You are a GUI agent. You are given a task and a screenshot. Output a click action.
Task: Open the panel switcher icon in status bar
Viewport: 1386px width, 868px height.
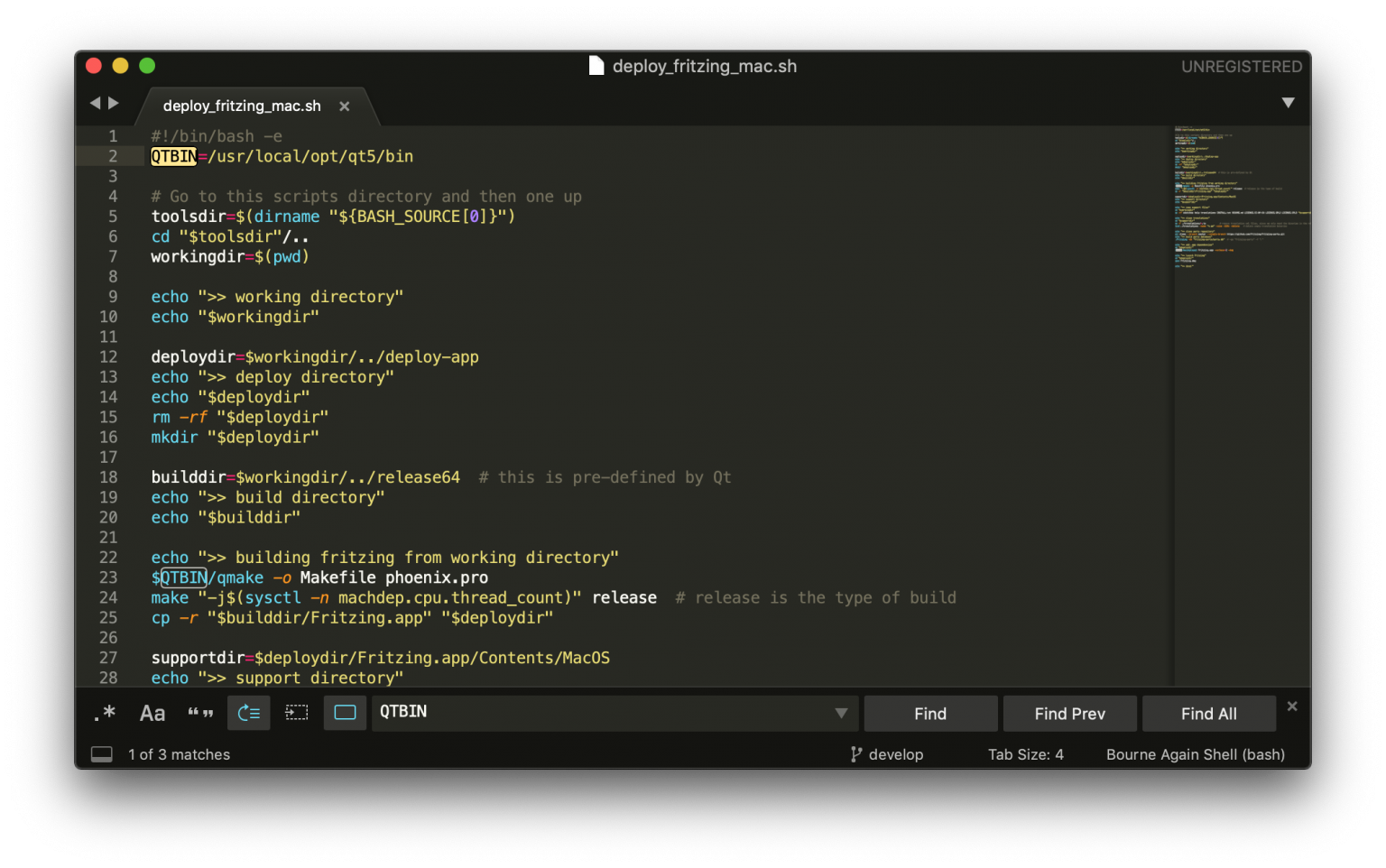point(101,754)
